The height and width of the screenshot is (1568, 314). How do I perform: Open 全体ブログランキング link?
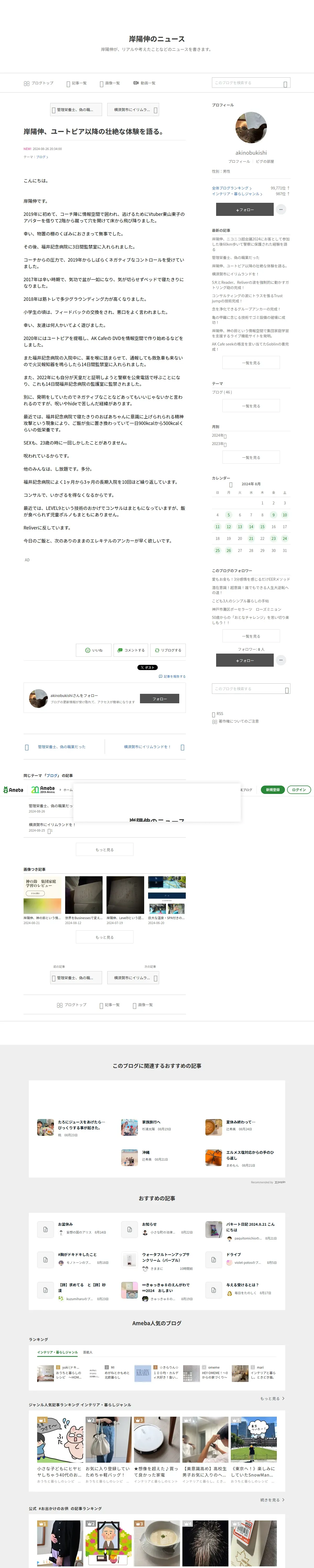[232, 188]
